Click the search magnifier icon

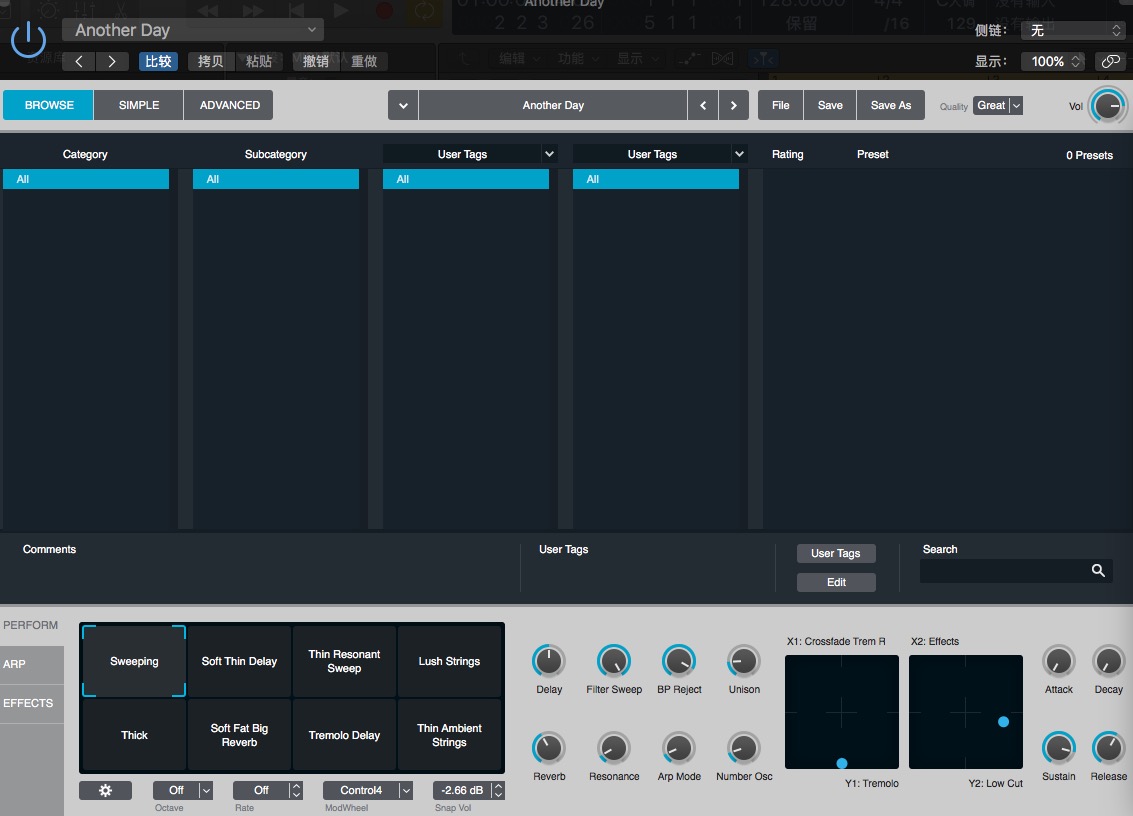point(1098,570)
